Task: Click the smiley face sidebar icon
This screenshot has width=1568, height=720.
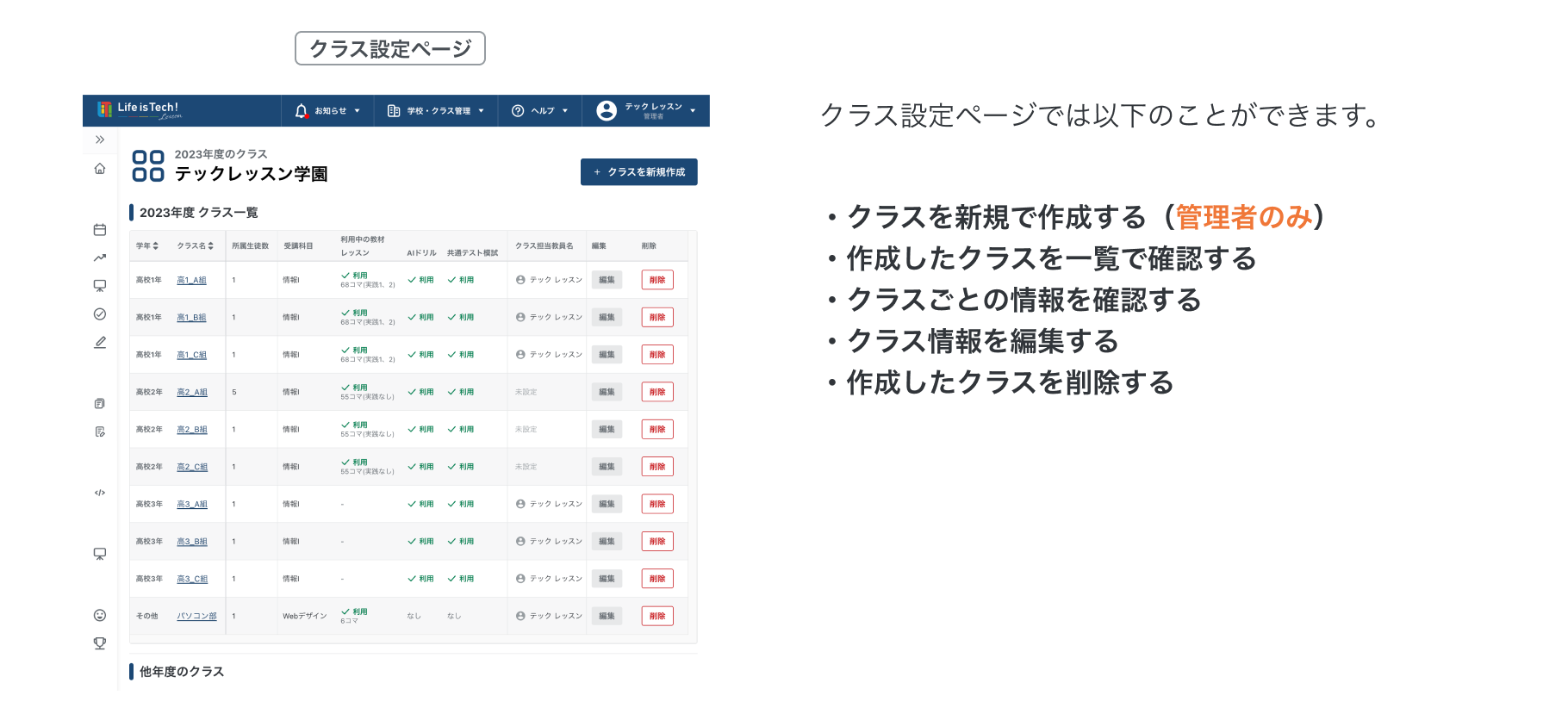Action: pyautogui.click(x=100, y=615)
